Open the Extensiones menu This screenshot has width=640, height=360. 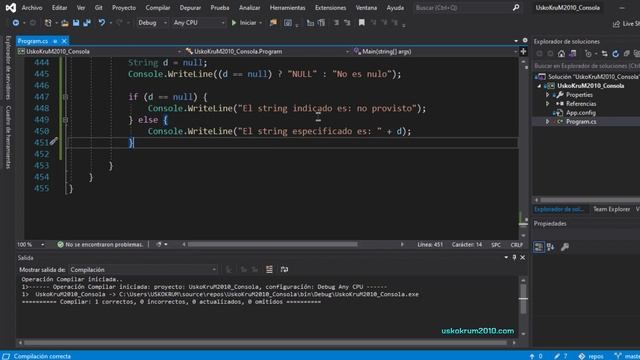point(330,8)
